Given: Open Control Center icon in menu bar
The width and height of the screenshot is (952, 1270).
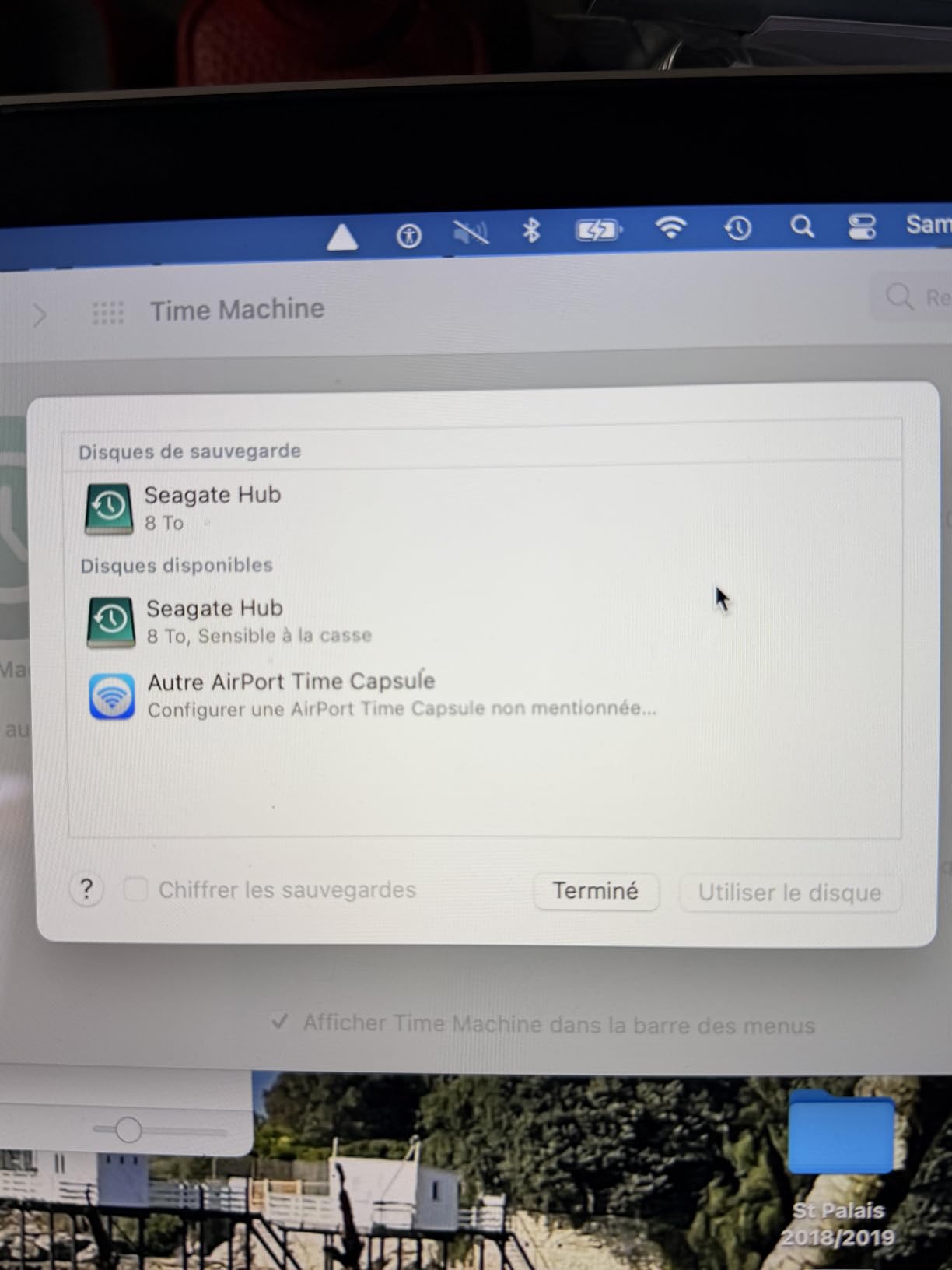Looking at the screenshot, I should (x=862, y=226).
